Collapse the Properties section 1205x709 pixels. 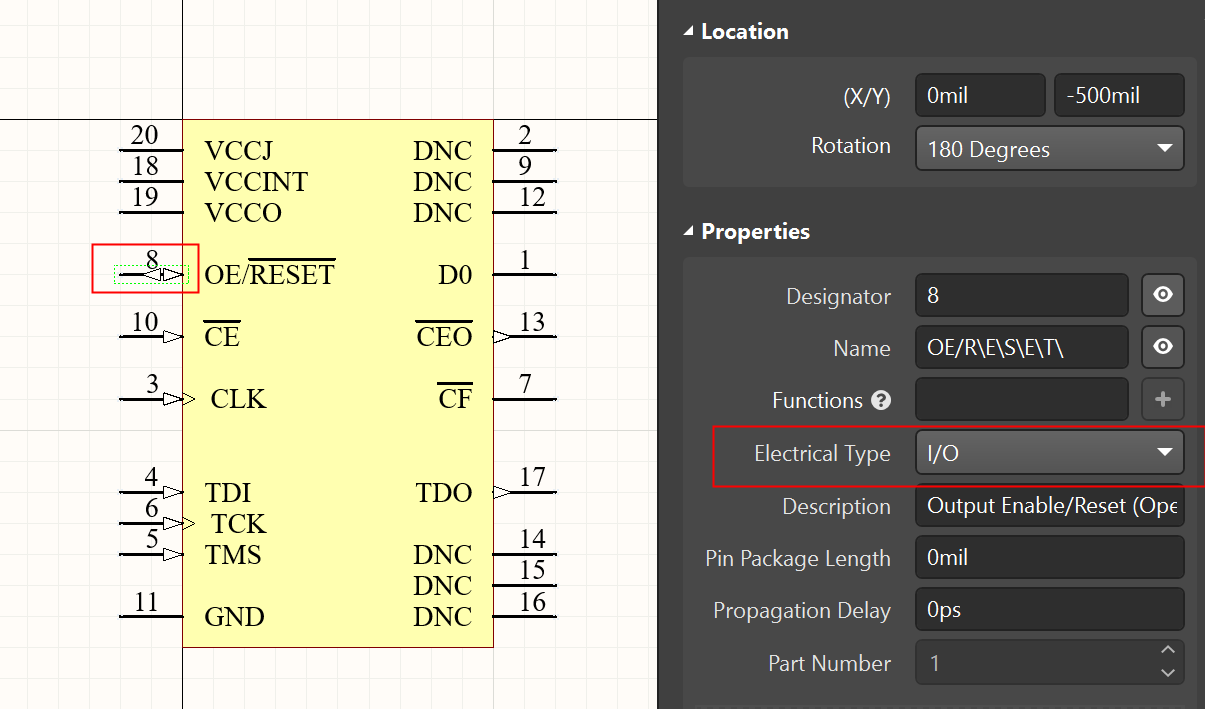pos(688,232)
